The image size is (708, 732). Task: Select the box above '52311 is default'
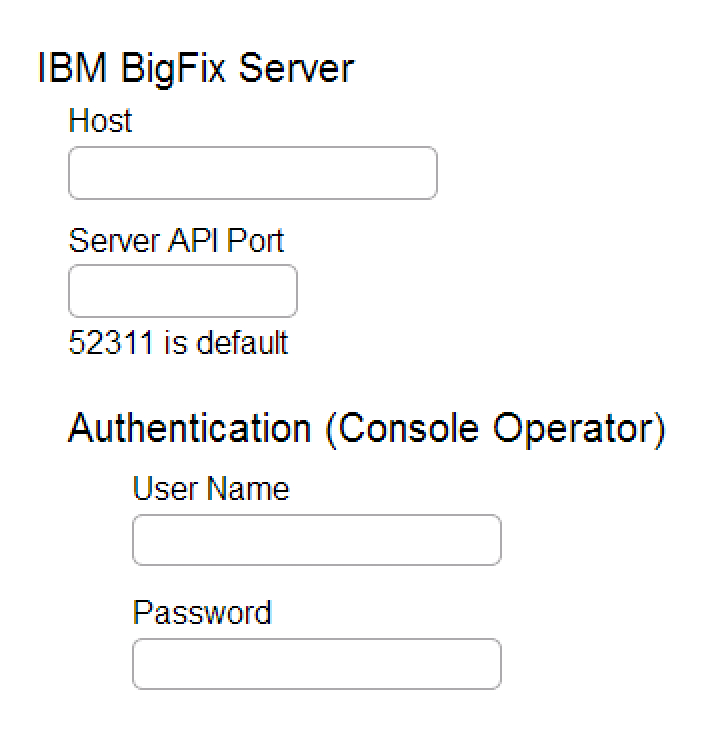click(x=182, y=291)
